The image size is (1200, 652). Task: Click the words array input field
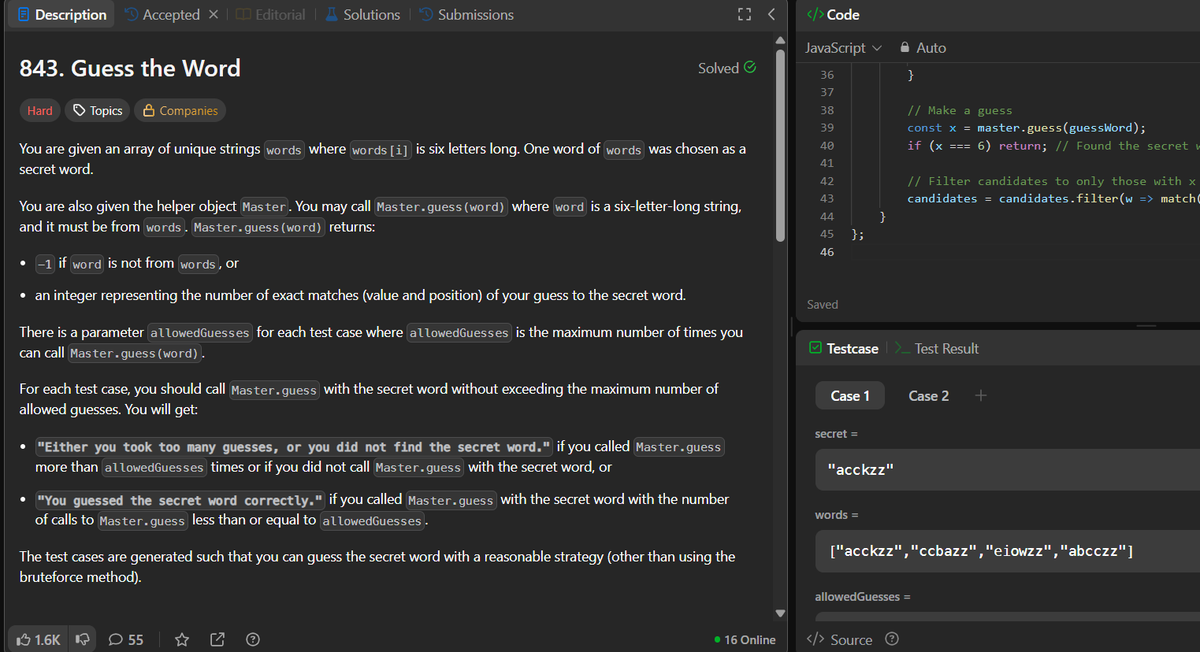(x=1008, y=552)
